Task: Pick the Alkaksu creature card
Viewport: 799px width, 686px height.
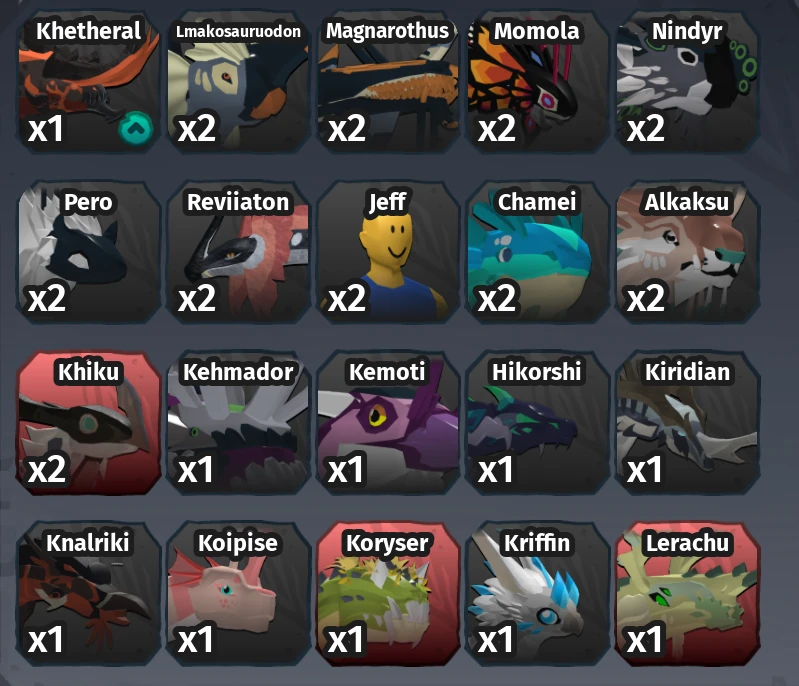Action: pyautogui.click(x=687, y=252)
